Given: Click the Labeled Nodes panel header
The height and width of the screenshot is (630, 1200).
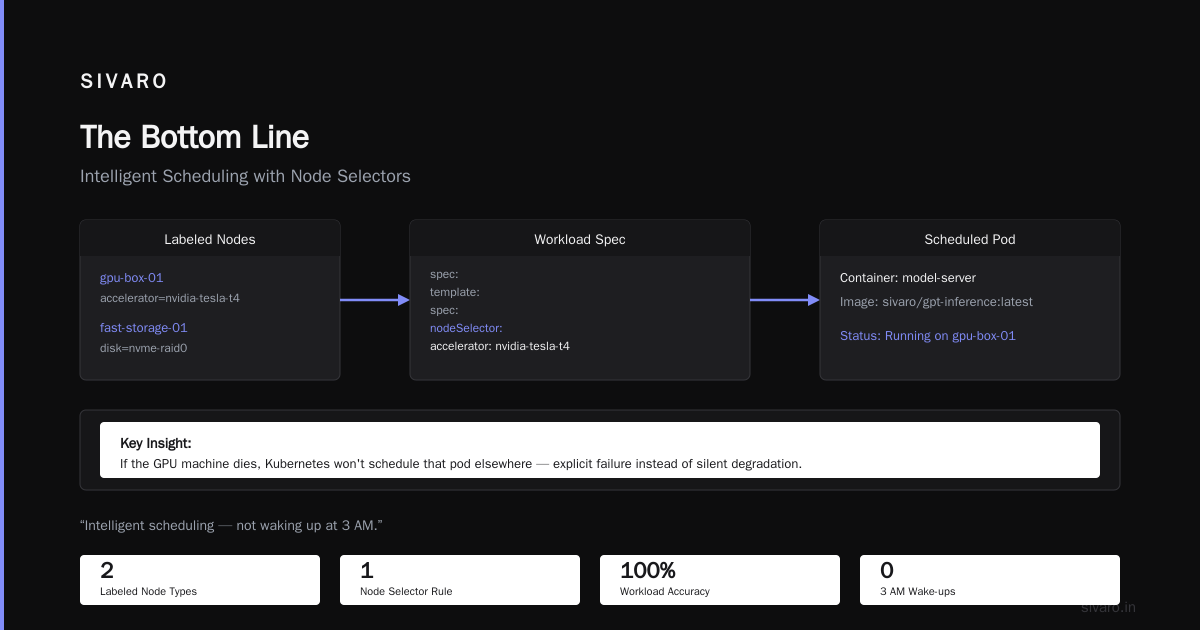Looking at the screenshot, I should (x=210, y=239).
